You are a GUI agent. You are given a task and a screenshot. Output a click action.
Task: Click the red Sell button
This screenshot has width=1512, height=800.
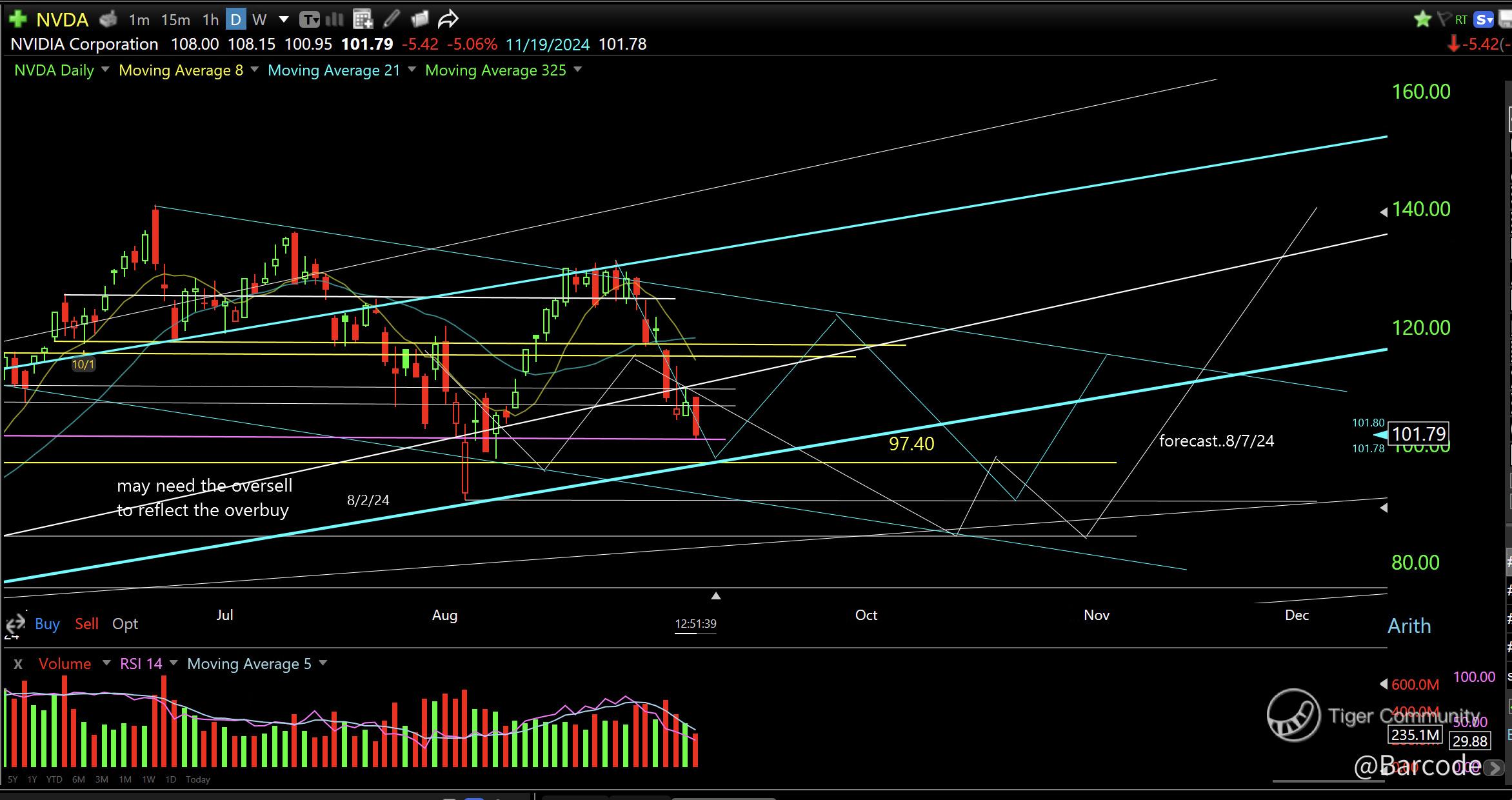[86, 624]
